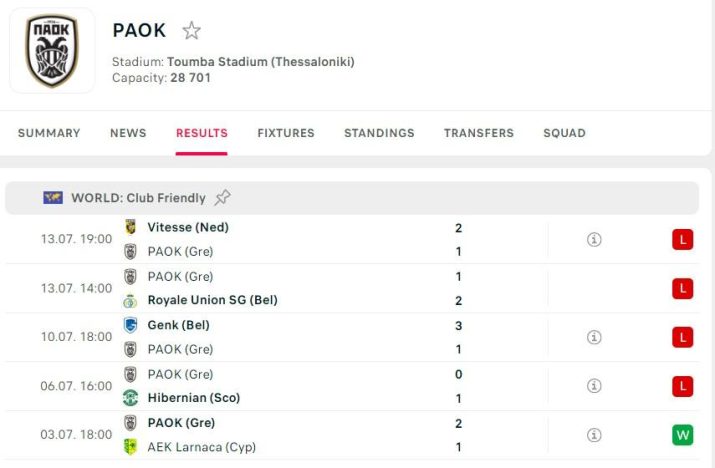Open match info for PAOK vs Hibernian
Screen dimensions: 715x468
(594, 386)
